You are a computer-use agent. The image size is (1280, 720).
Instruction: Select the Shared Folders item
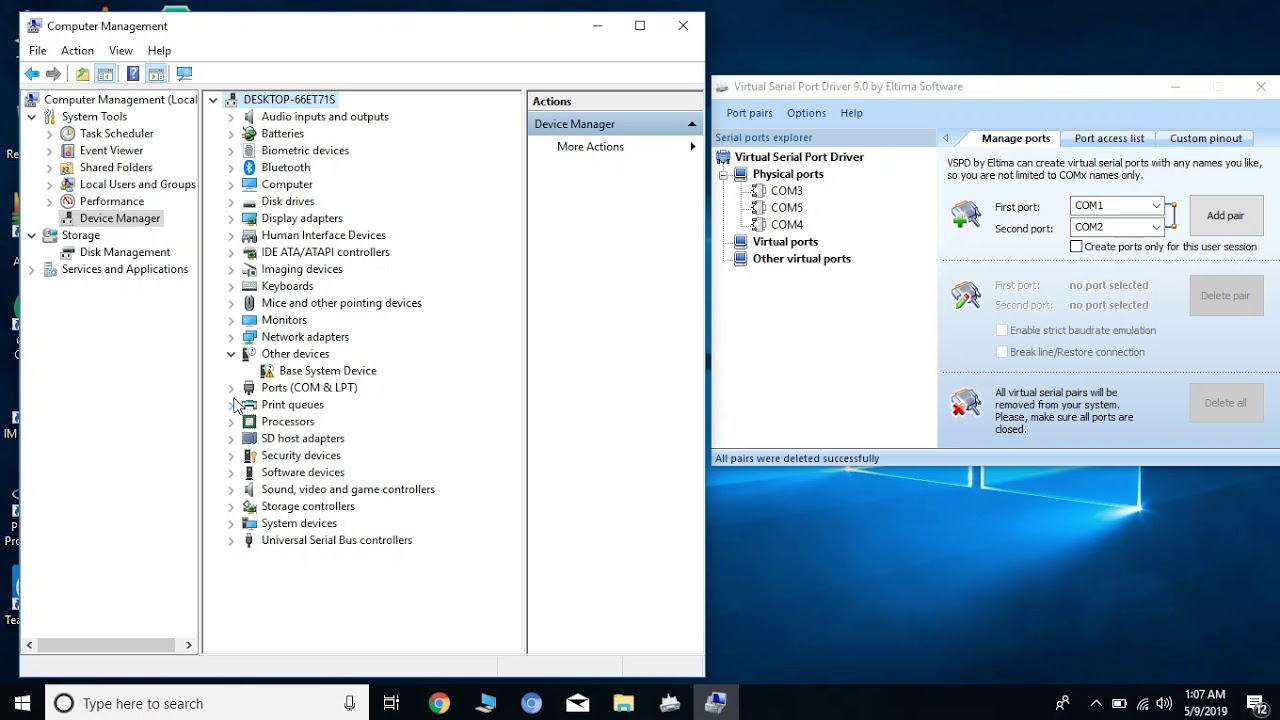click(116, 167)
